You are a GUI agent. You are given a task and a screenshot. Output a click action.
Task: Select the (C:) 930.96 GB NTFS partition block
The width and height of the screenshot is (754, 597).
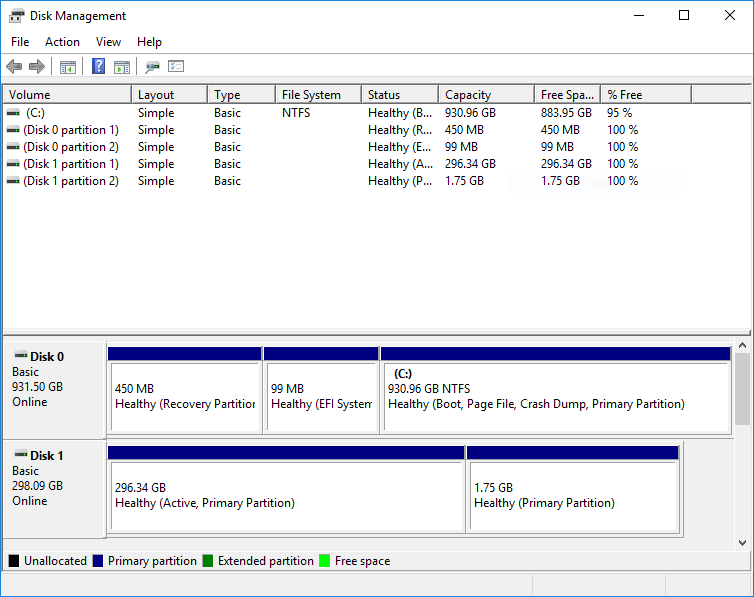(556, 390)
